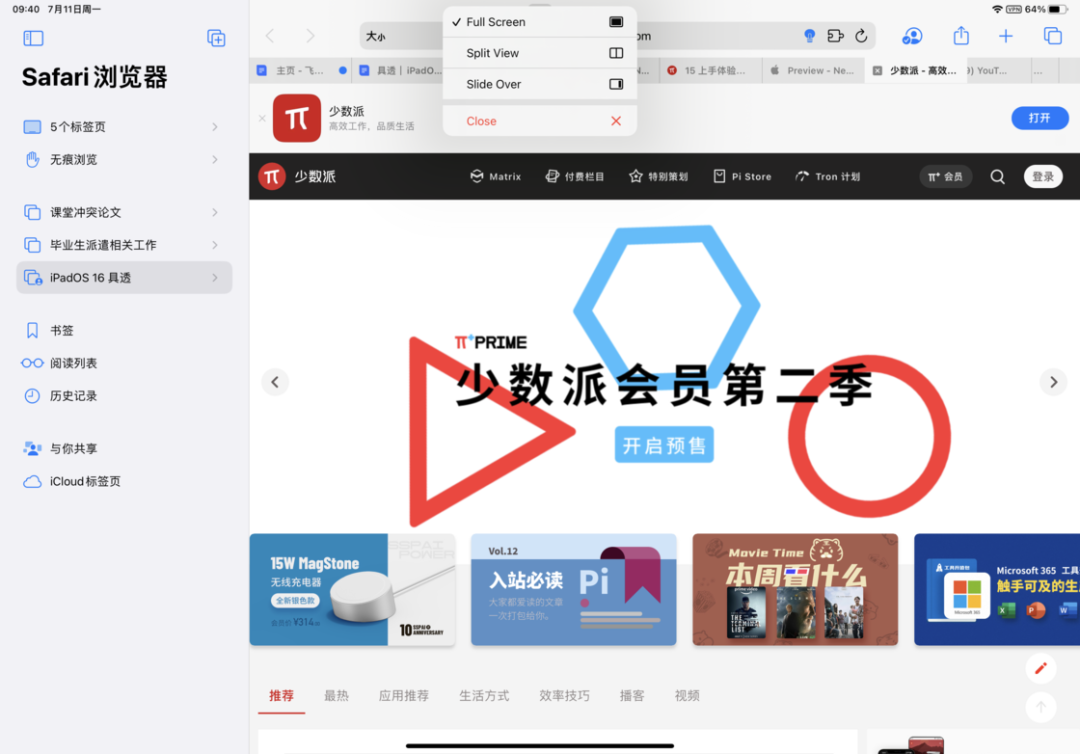Open 付费栏目 navigation link
Viewport: 1080px width, 754px height.
tap(575, 177)
